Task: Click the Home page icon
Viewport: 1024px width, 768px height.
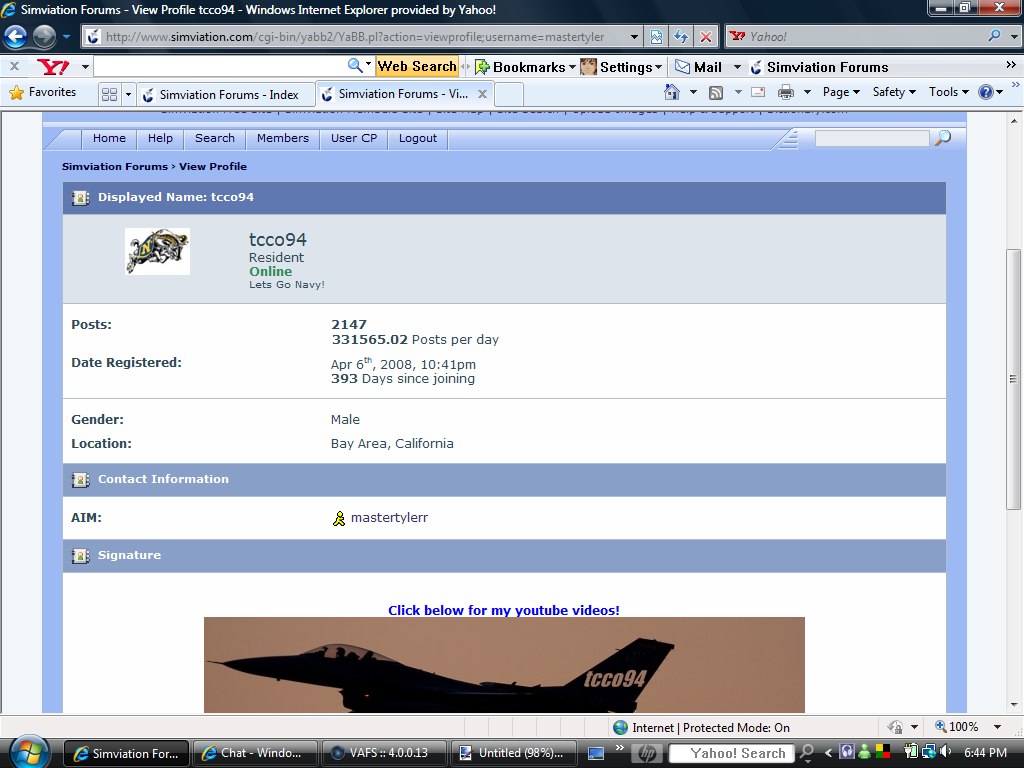Action: coord(671,92)
